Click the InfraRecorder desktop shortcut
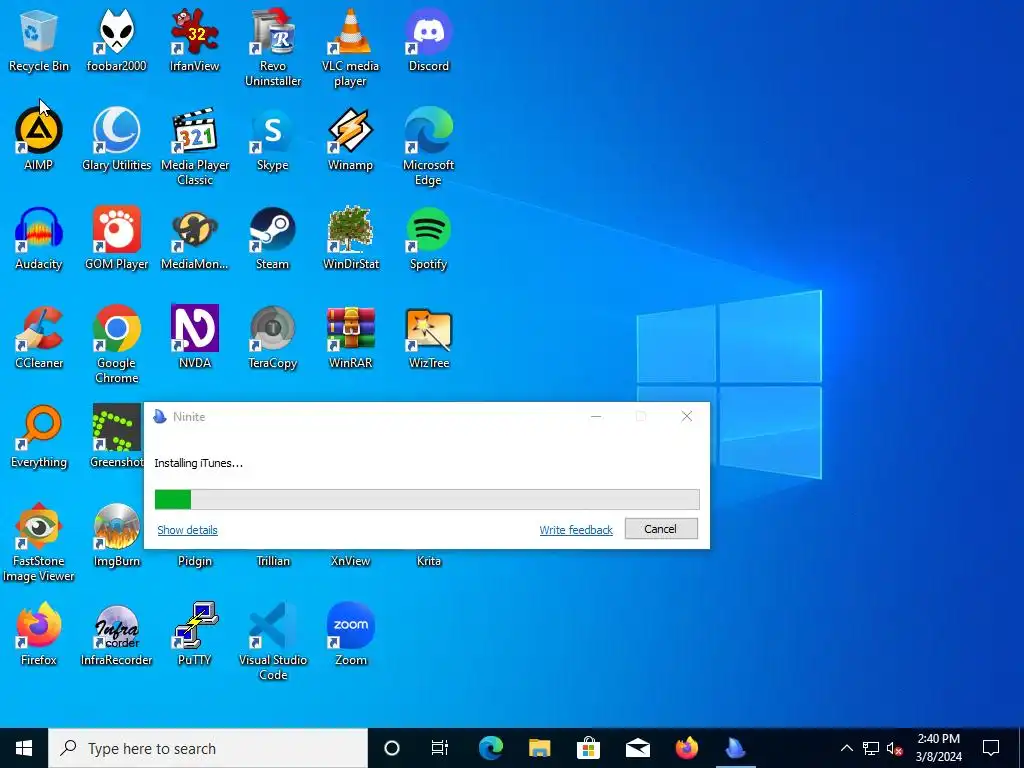The height and width of the screenshot is (768, 1024). [116, 635]
